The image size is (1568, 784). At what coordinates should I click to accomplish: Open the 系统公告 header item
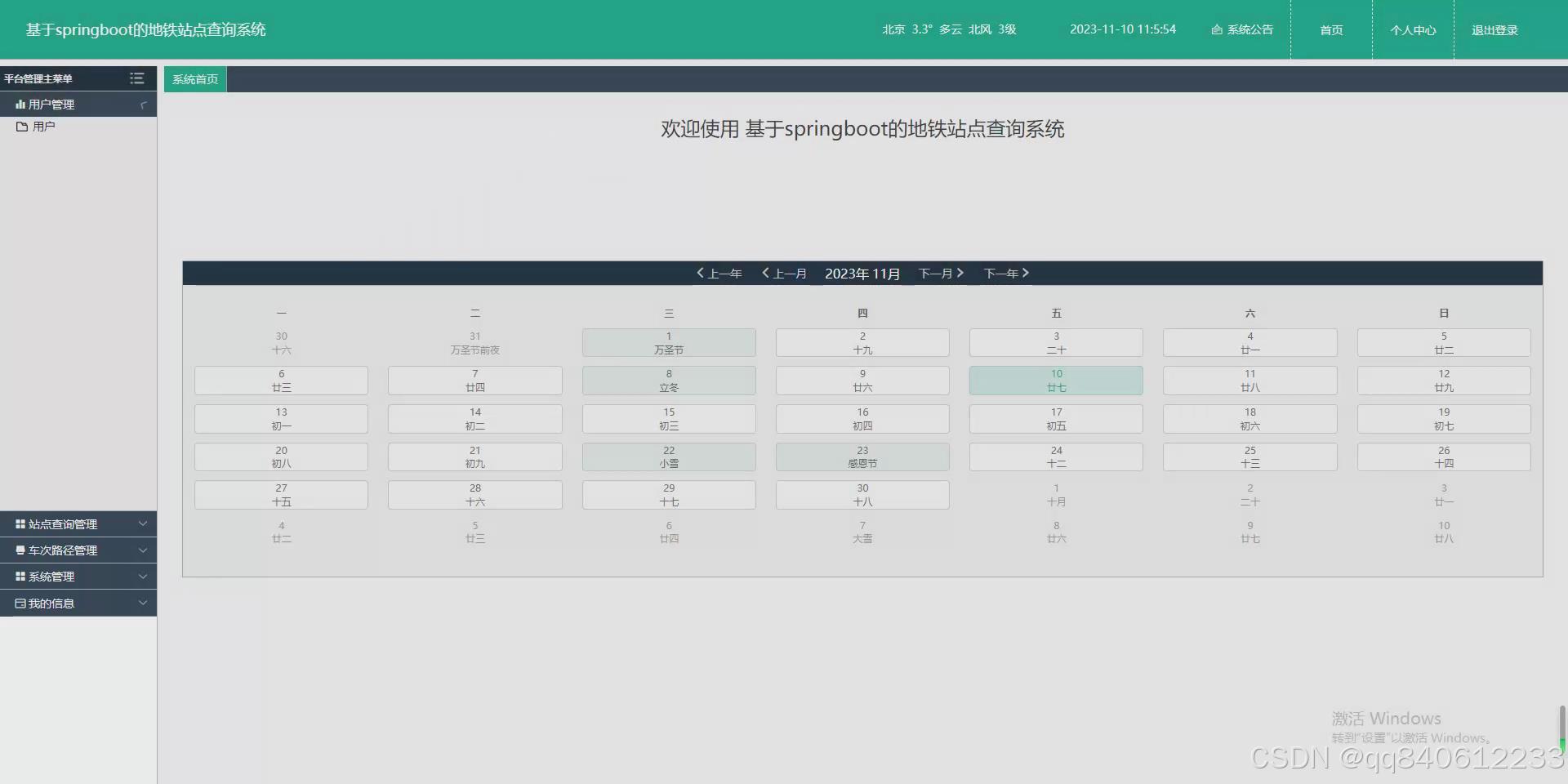[1242, 29]
